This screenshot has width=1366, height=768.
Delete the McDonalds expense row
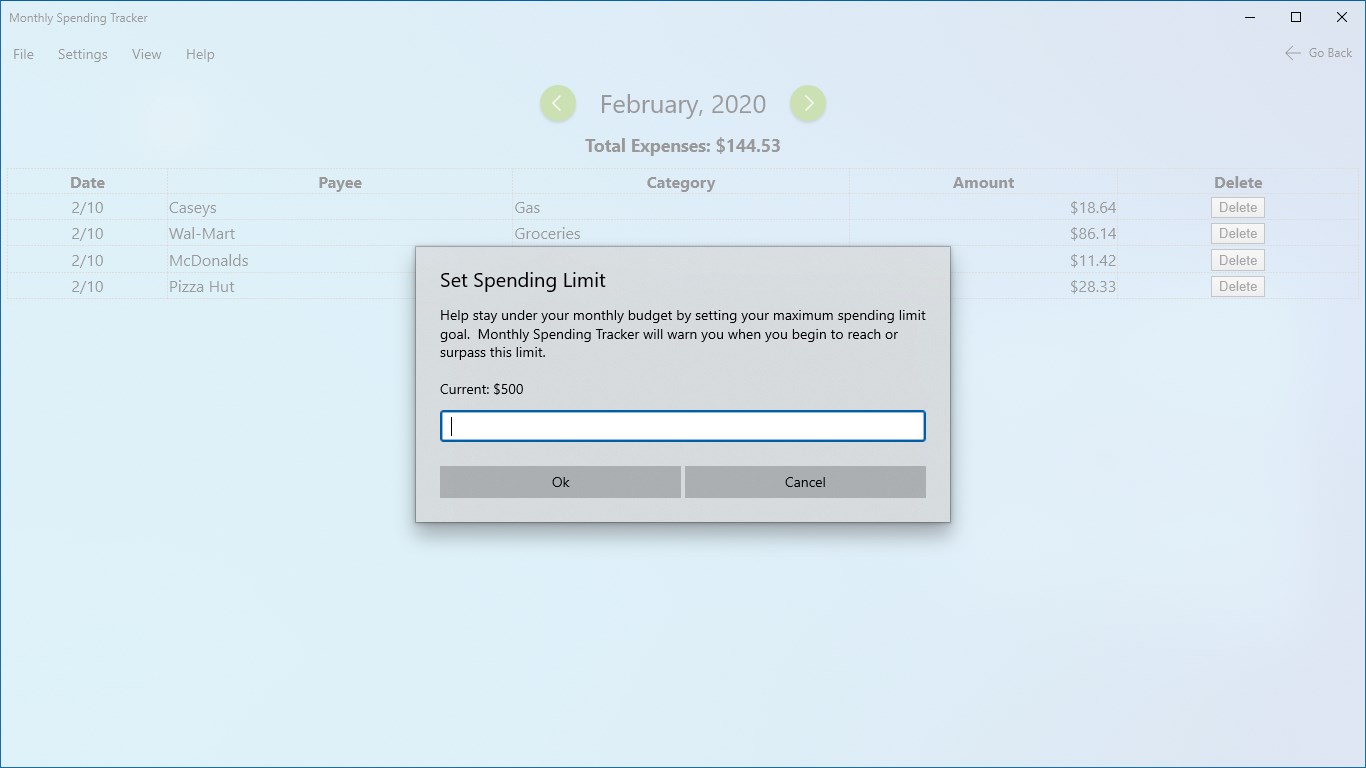1238,260
